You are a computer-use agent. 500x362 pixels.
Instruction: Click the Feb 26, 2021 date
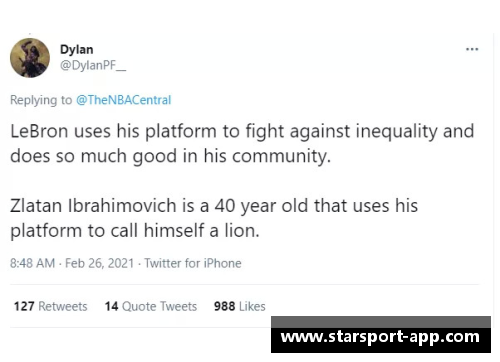pyautogui.click(x=99, y=263)
